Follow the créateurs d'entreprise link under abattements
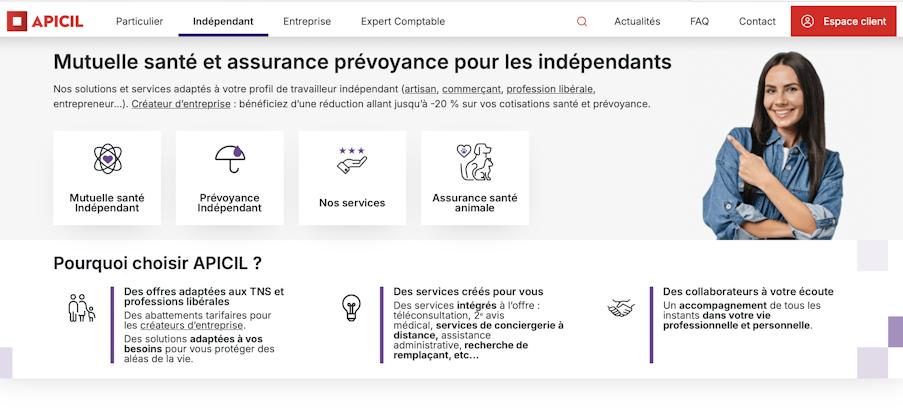Image resolution: width=903 pixels, height=410 pixels. click(192, 325)
